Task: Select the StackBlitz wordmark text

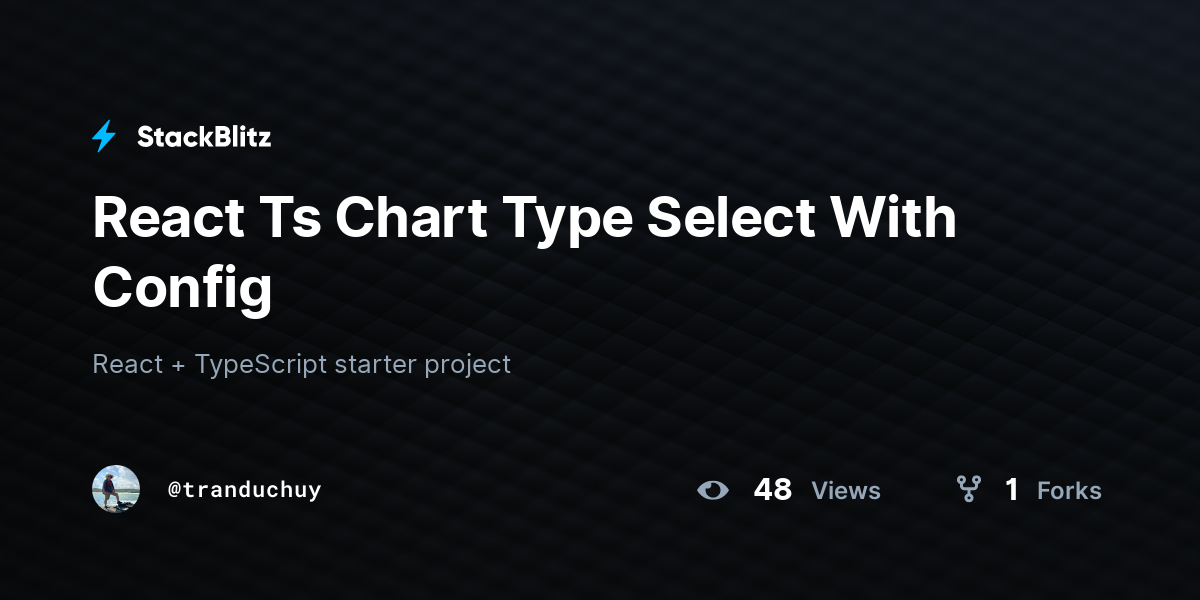Action: point(204,137)
